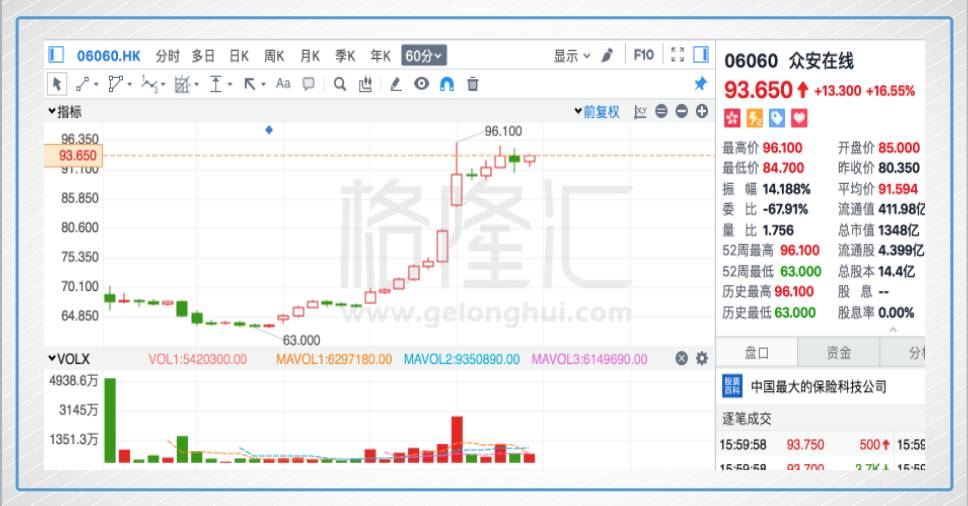968x506 pixels.
Task: Click the blue diamond chart marker
Action: [269, 130]
